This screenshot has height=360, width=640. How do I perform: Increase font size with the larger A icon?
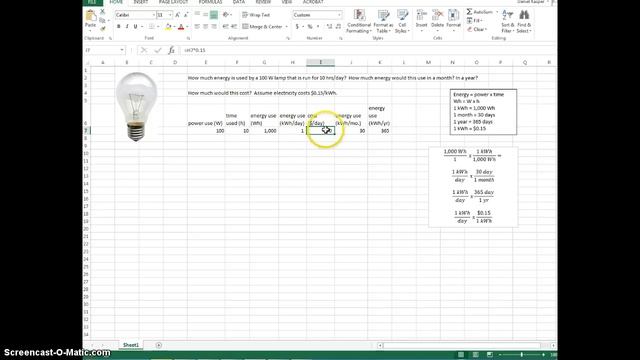[x=177, y=15]
